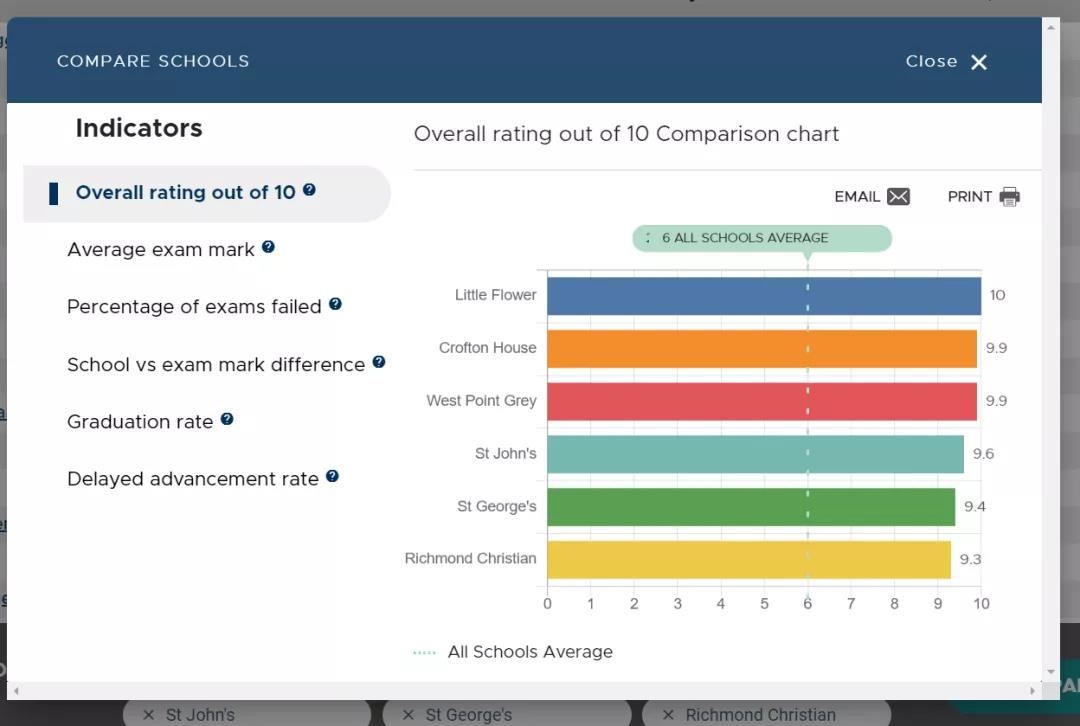Click help icon next to School vs exam mark difference
Screen dimensions: 1080x726
[379, 362]
